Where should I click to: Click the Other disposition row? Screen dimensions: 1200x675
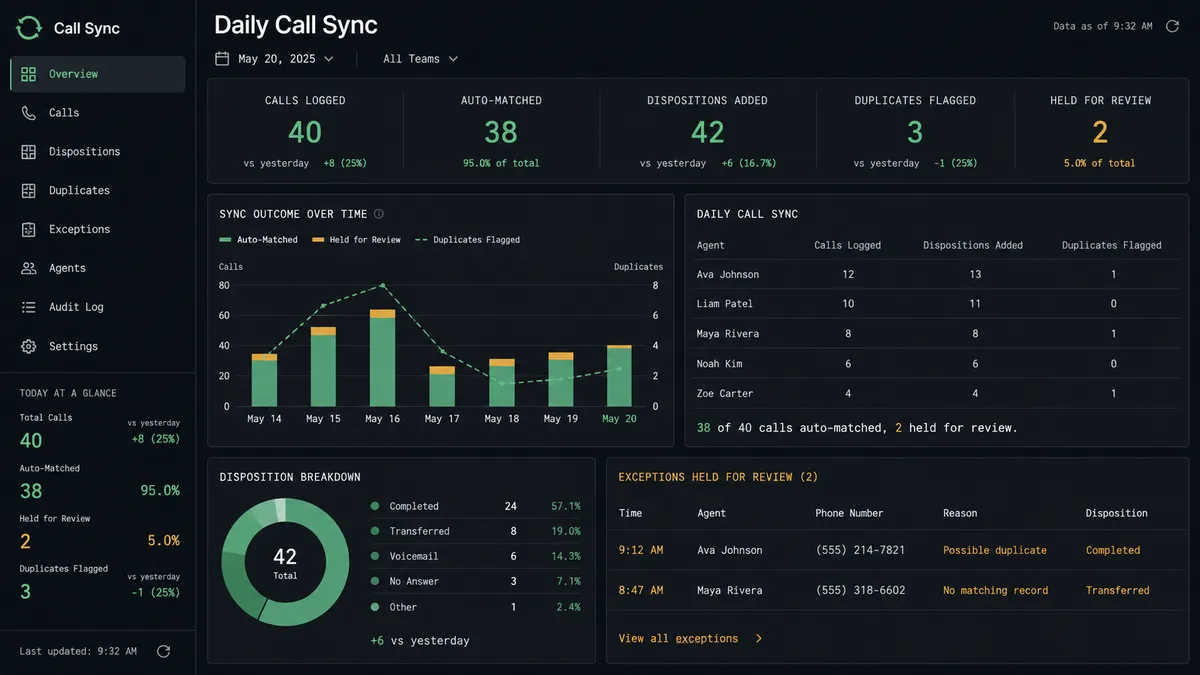pyautogui.click(x=475, y=607)
